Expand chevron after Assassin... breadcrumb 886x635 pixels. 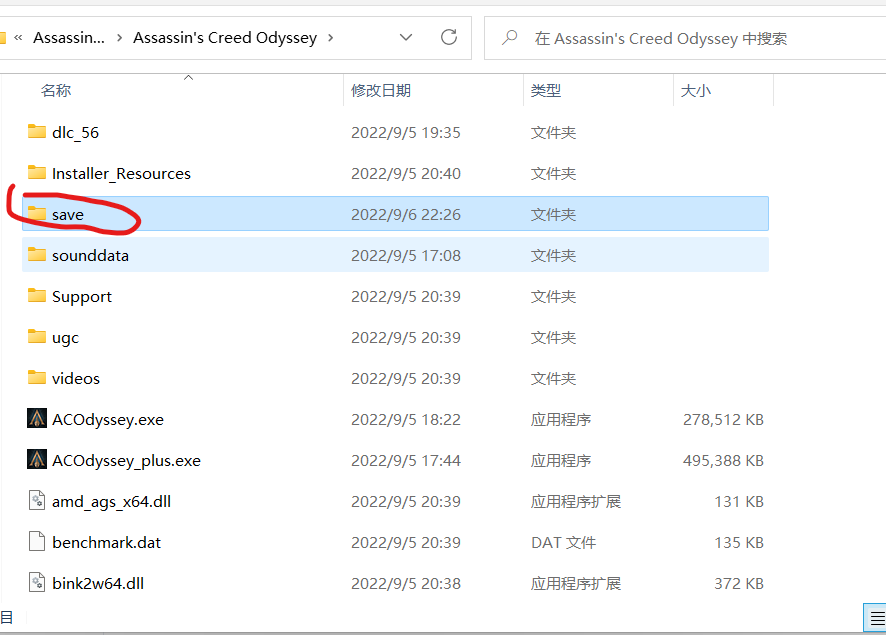(119, 38)
